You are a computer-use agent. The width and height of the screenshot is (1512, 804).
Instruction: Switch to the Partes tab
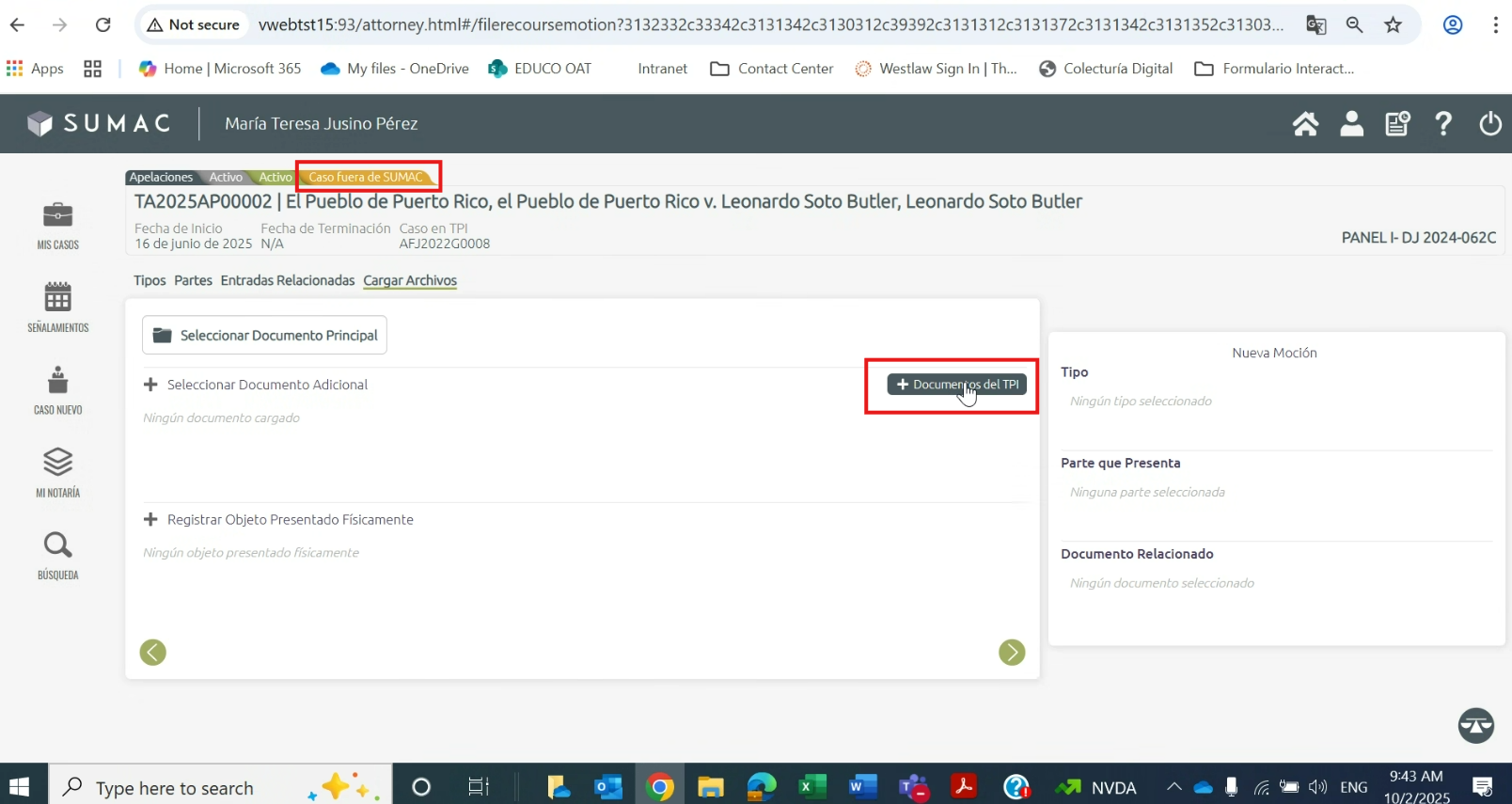pyautogui.click(x=193, y=280)
